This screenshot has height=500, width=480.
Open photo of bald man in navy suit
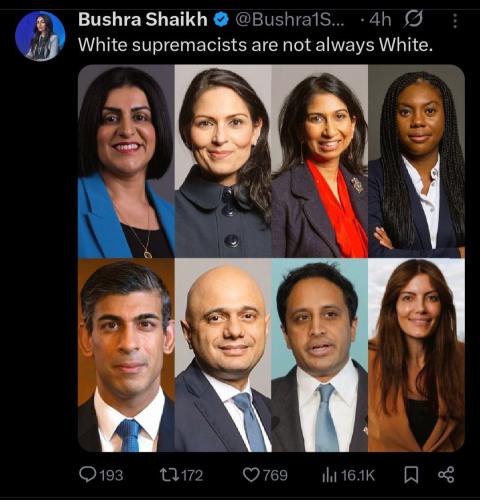223,355
